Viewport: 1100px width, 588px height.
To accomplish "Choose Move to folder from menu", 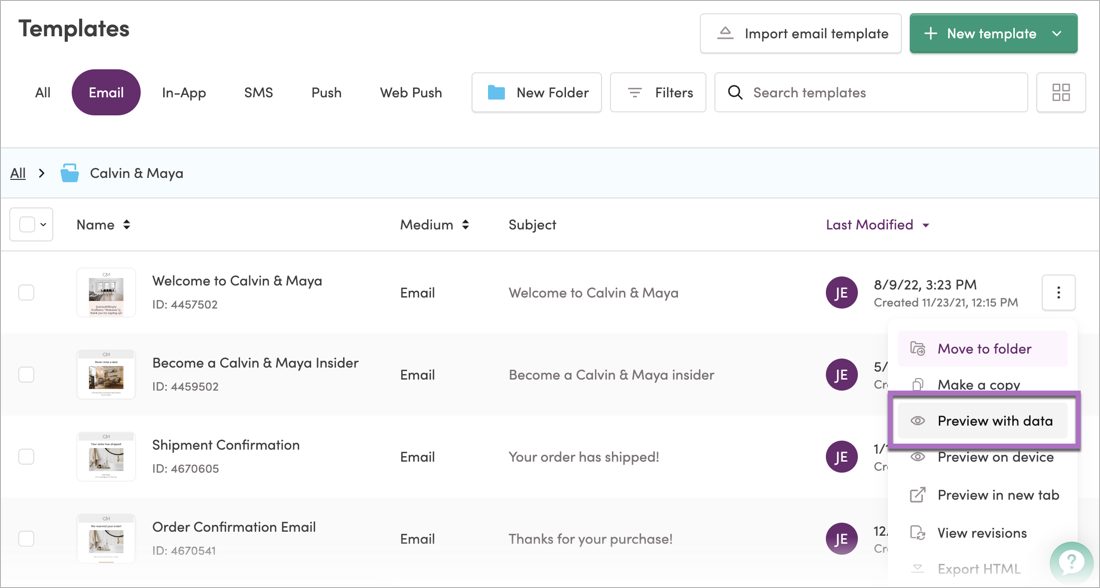I will click(982, 349).
